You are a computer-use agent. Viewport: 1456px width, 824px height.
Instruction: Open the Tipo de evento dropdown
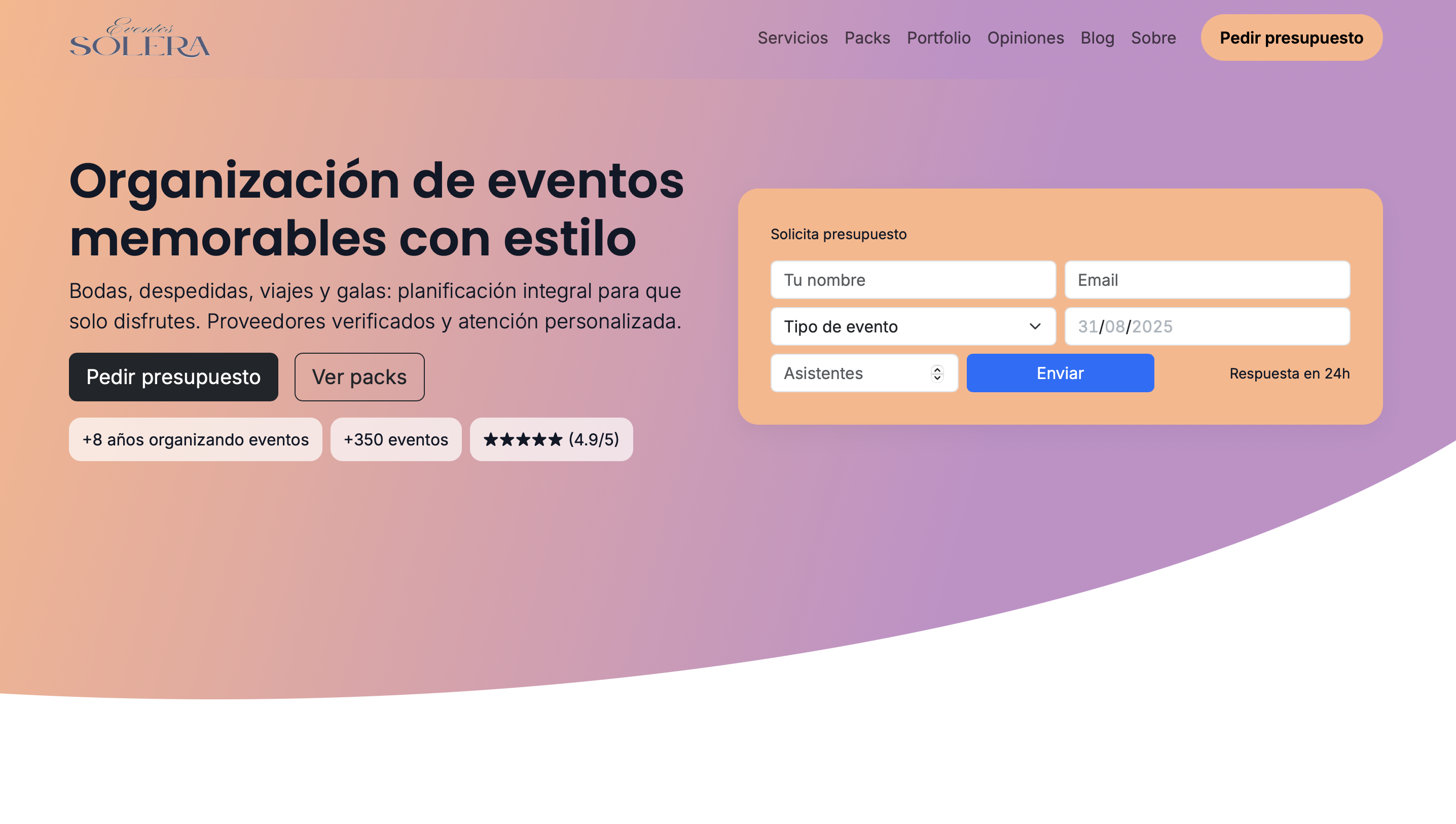pos(912,326)
